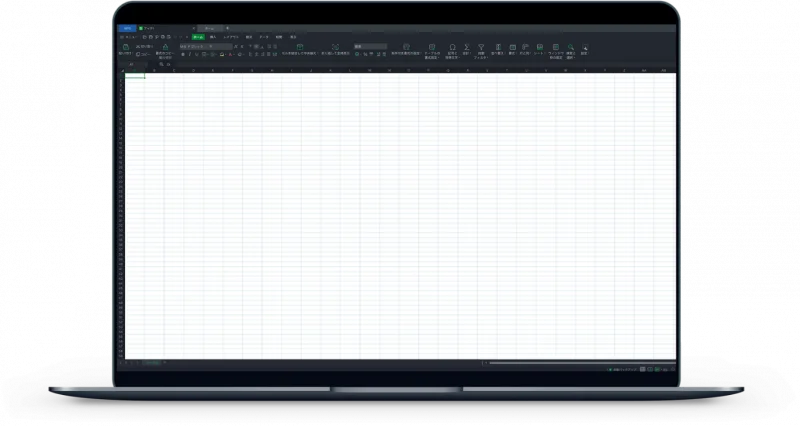Open Conditional Formatting (条件付き書式) icon

click(407, 47)
